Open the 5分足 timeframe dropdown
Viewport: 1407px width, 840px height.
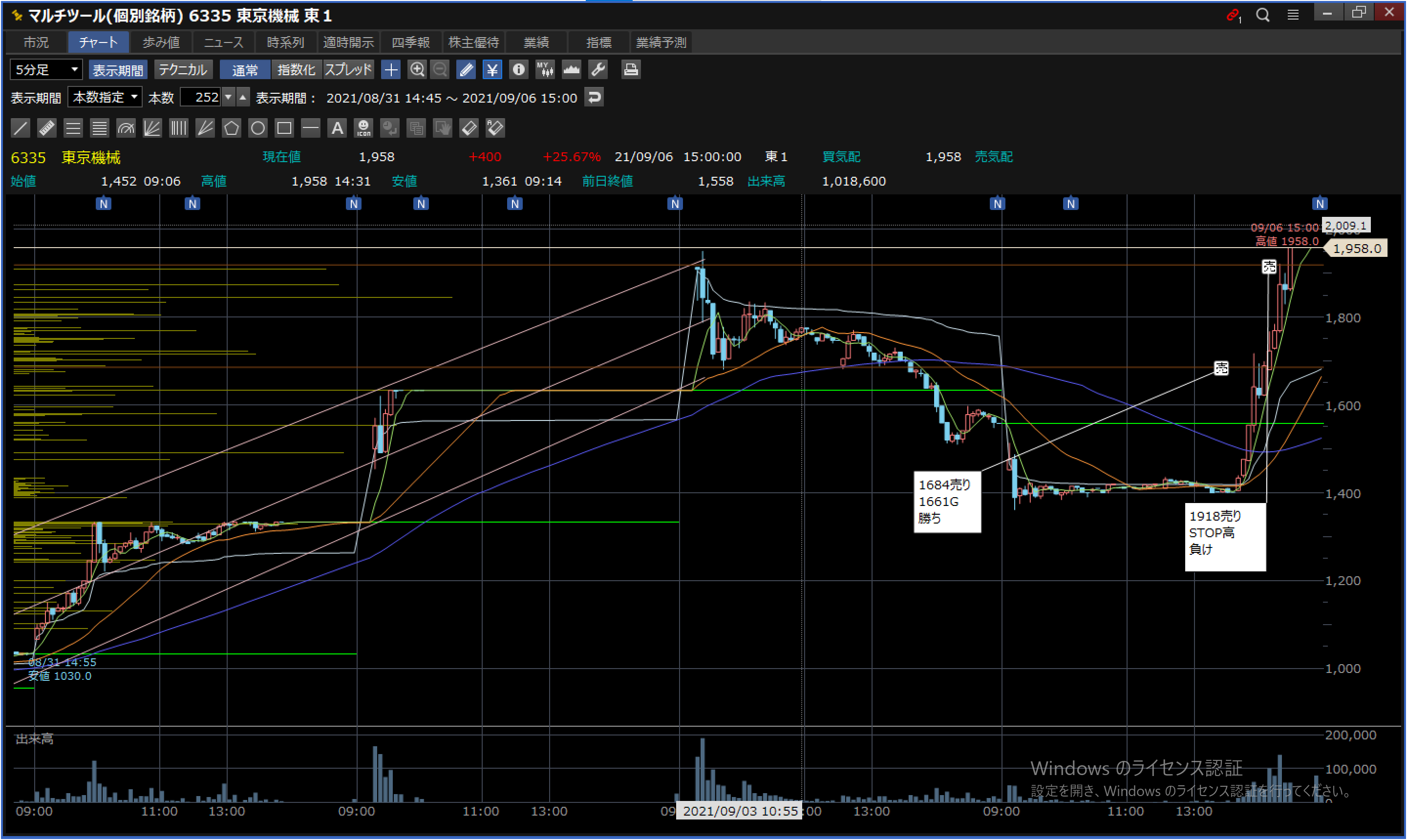[46, 70]
